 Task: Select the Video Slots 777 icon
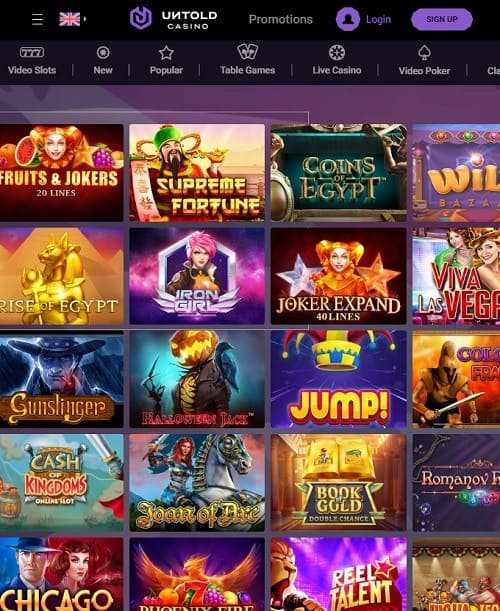pyautogui.click(x=32, y=52)
